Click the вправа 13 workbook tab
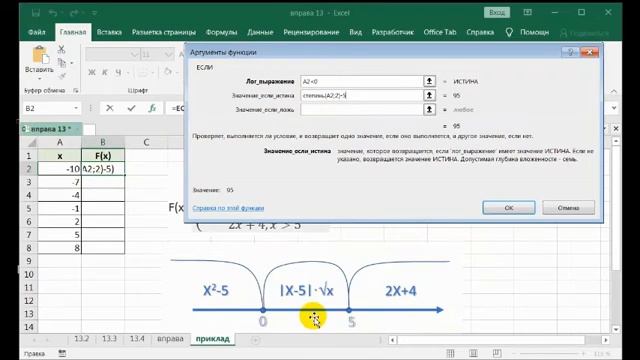The width and height of the screenshot is (640, 360). click(x=51, y=129)
